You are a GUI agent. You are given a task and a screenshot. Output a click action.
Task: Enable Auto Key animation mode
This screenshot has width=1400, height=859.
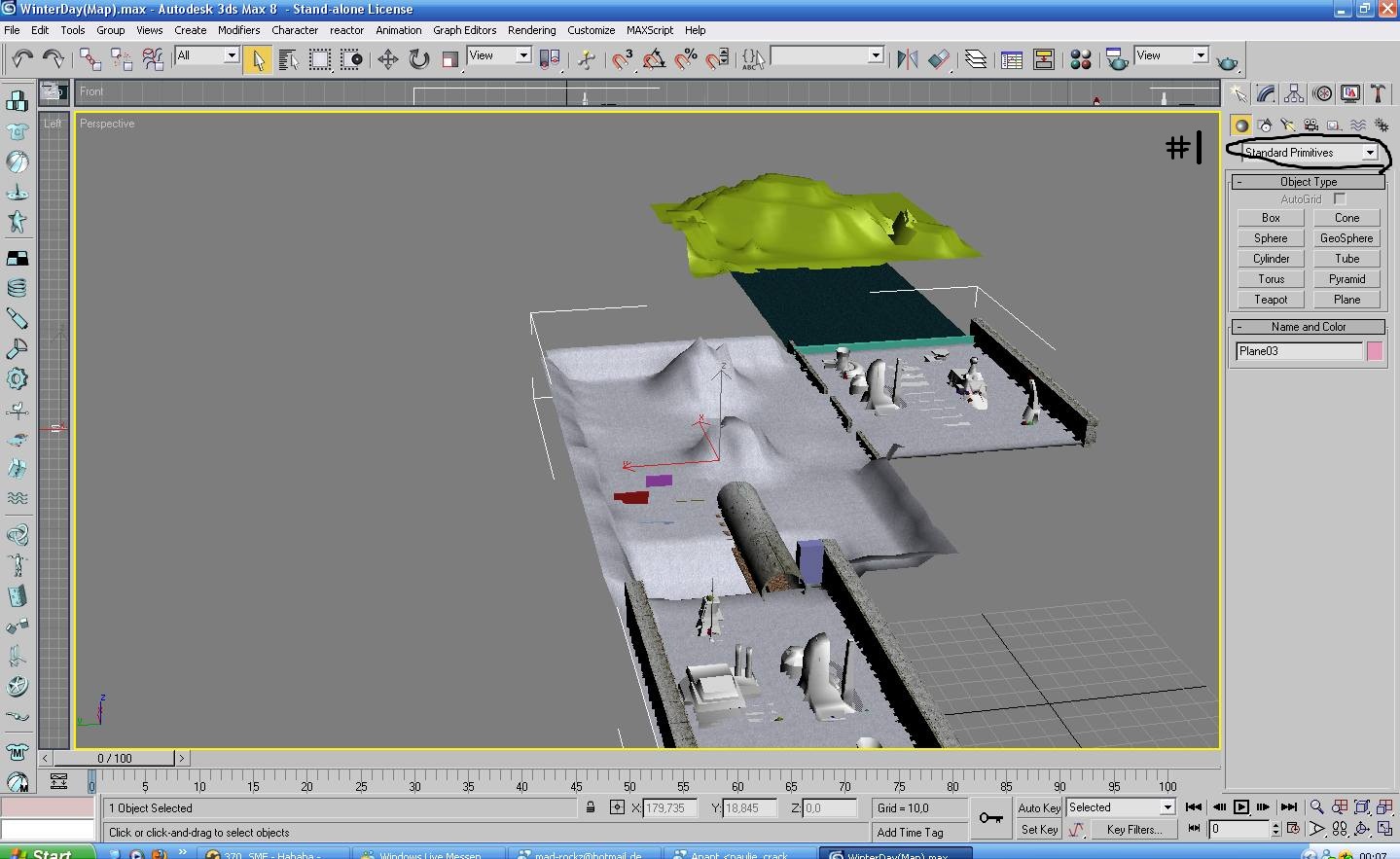click(1038, 807)
